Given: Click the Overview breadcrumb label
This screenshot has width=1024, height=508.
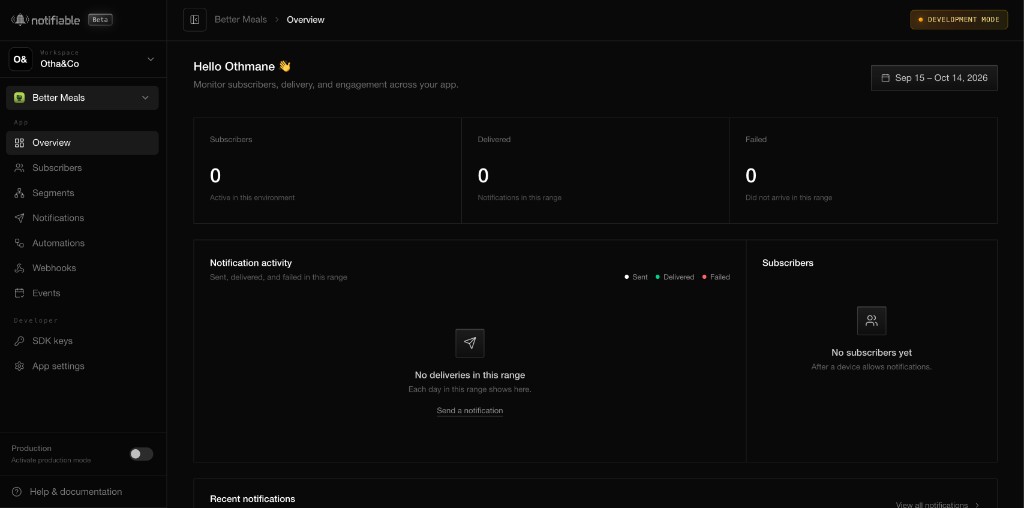Looking at the screenshot, I should click(306, 20).
